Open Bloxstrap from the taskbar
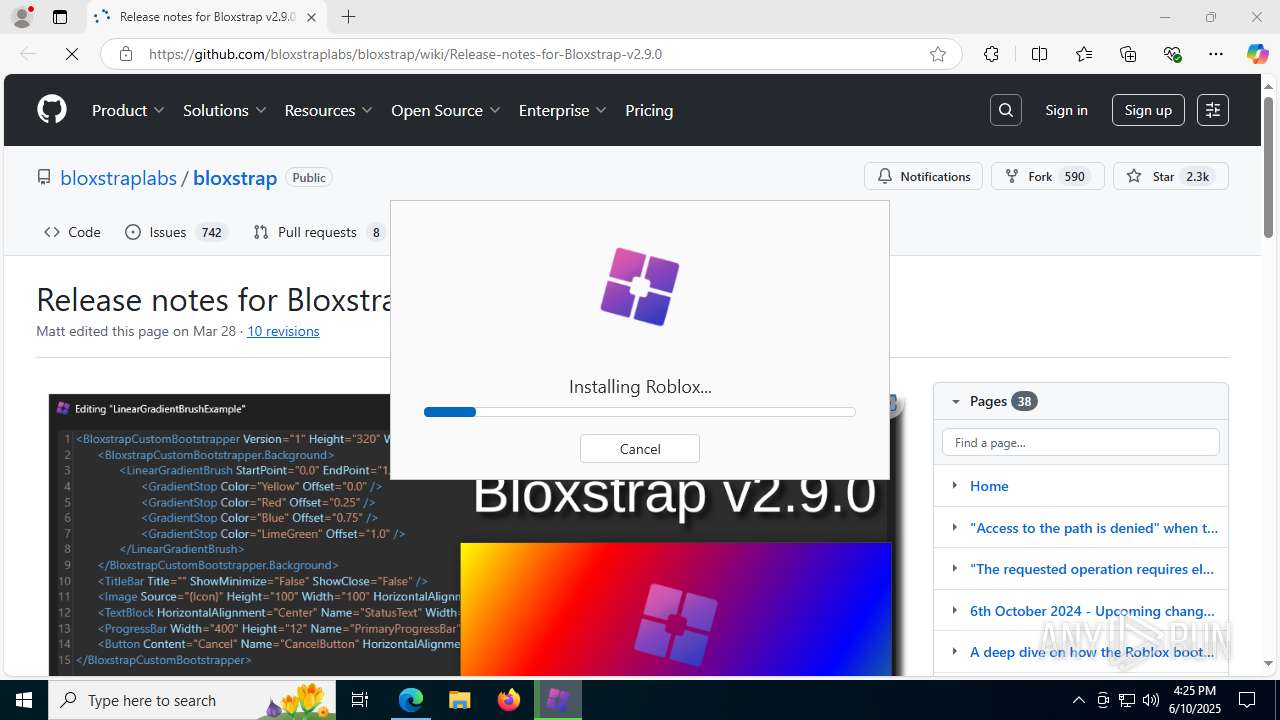1280x720 pixels. 557,700
